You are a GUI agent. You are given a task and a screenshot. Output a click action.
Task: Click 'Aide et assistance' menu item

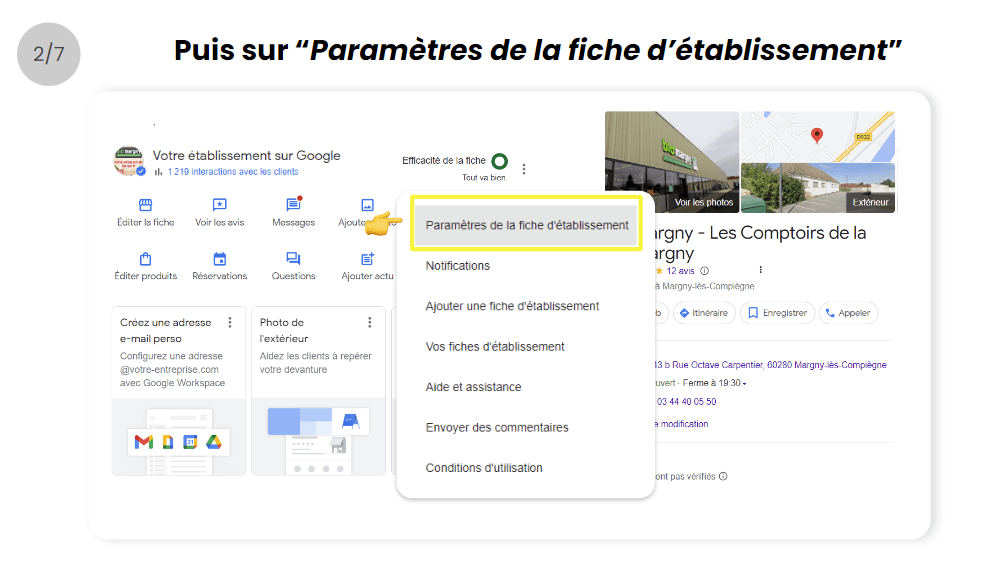click(473, 387)
